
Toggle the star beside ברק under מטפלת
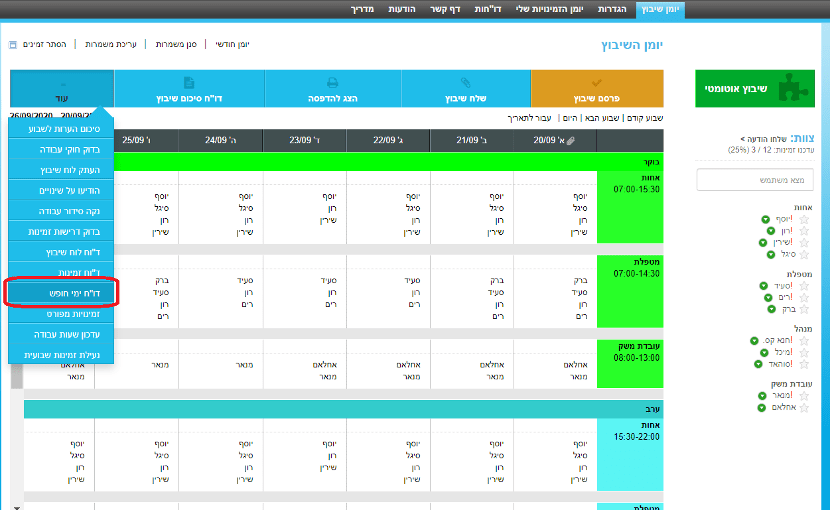(x=803, y=310)
